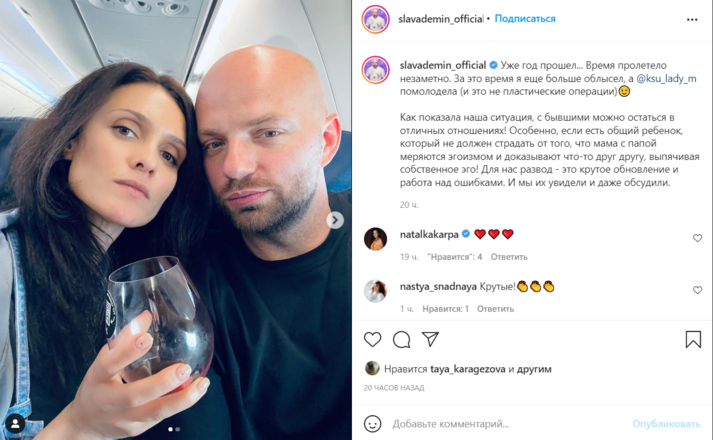
Task: View likes list via и другим
Action: (x=534, y=369)
